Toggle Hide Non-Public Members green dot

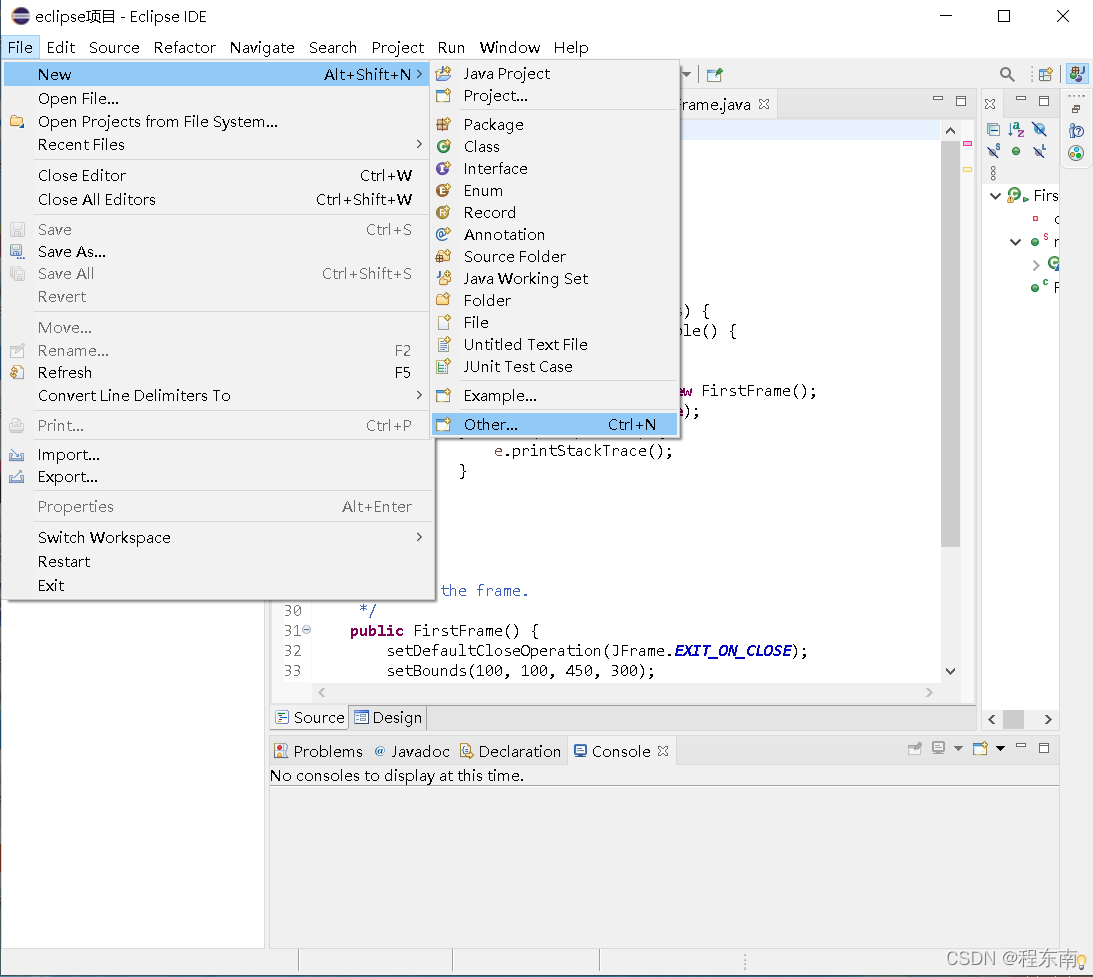[x=1016, y=151]
